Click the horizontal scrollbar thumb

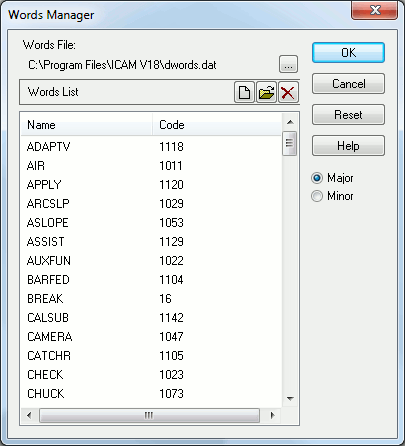149,415
